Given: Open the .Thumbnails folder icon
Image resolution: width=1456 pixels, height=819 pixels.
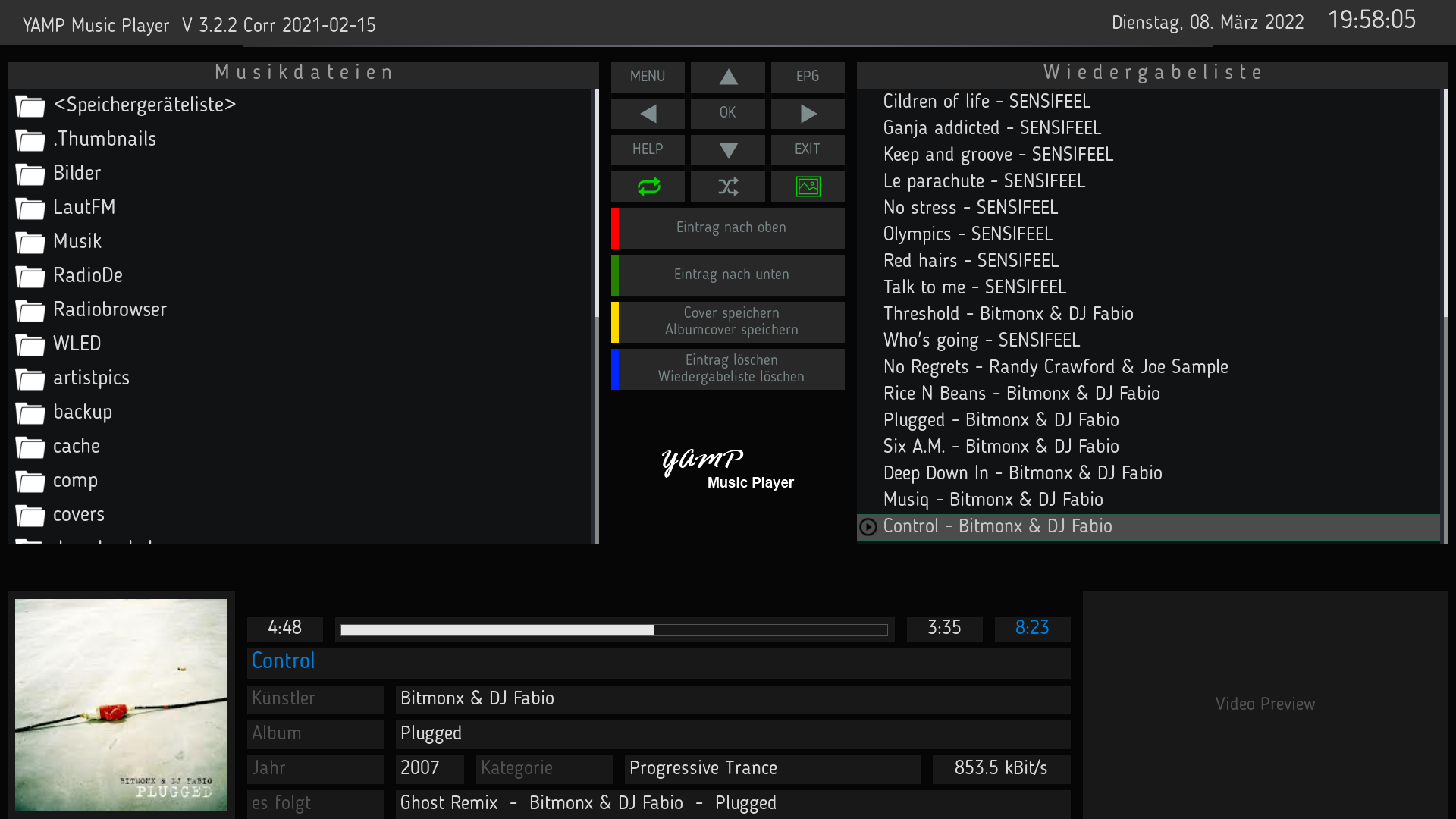Looking at the screenshot, I should (x=30, y=140).
